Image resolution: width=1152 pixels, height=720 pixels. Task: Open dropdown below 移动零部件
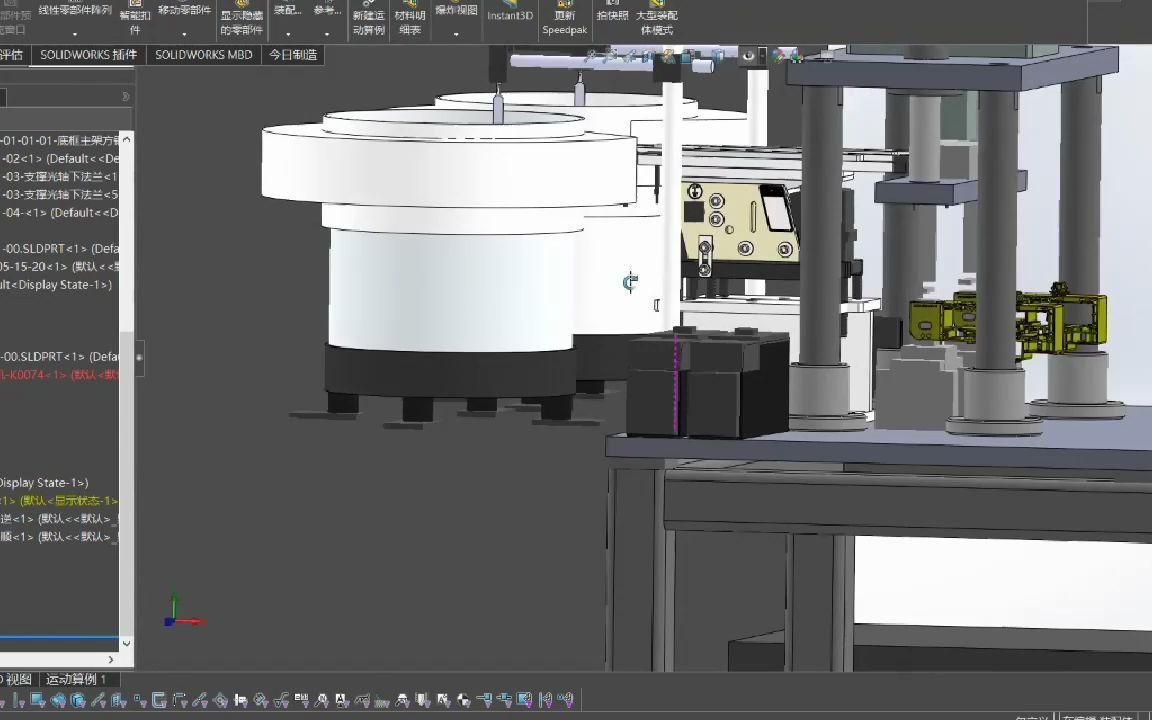tap(184, 33)
